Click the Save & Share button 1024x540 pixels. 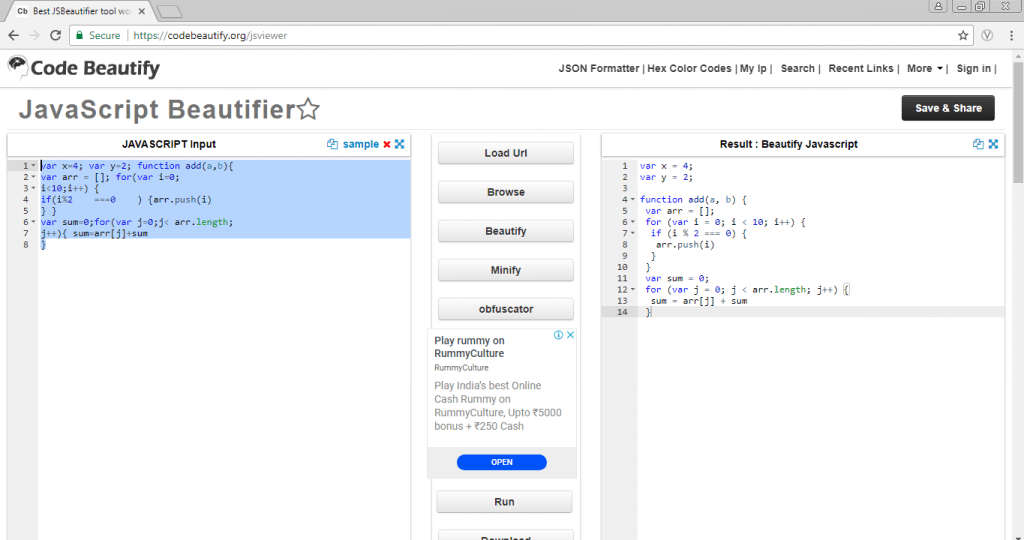coord(948,108)
